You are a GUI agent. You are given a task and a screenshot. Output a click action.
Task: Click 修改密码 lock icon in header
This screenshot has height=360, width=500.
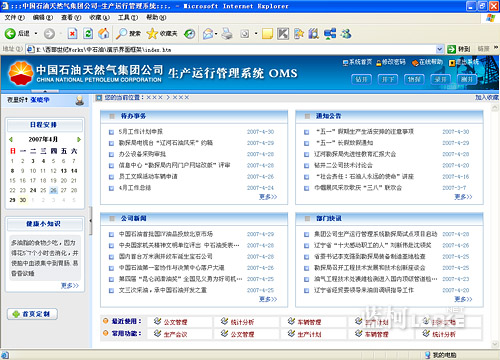coord(379,62)
